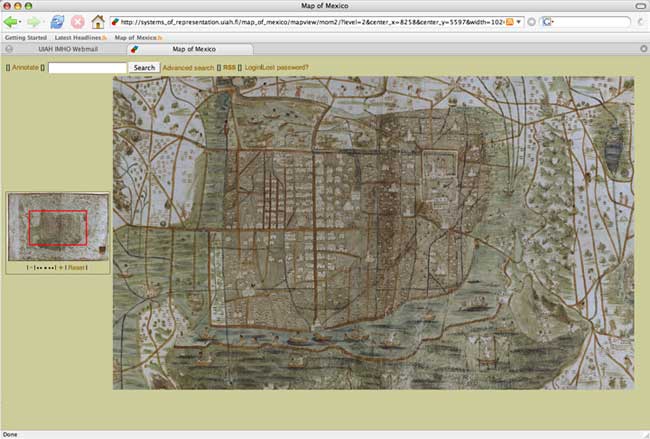Click the Go button beside the address bar
Viewport: 650px width, 439px height.
click(531, 22)
